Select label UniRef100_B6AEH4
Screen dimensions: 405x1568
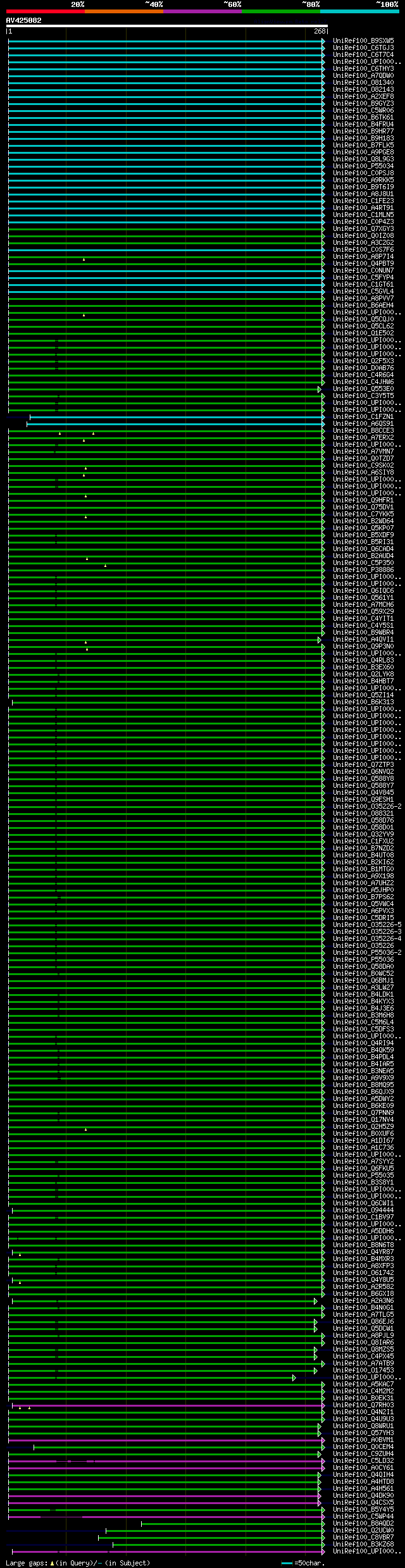363,306
